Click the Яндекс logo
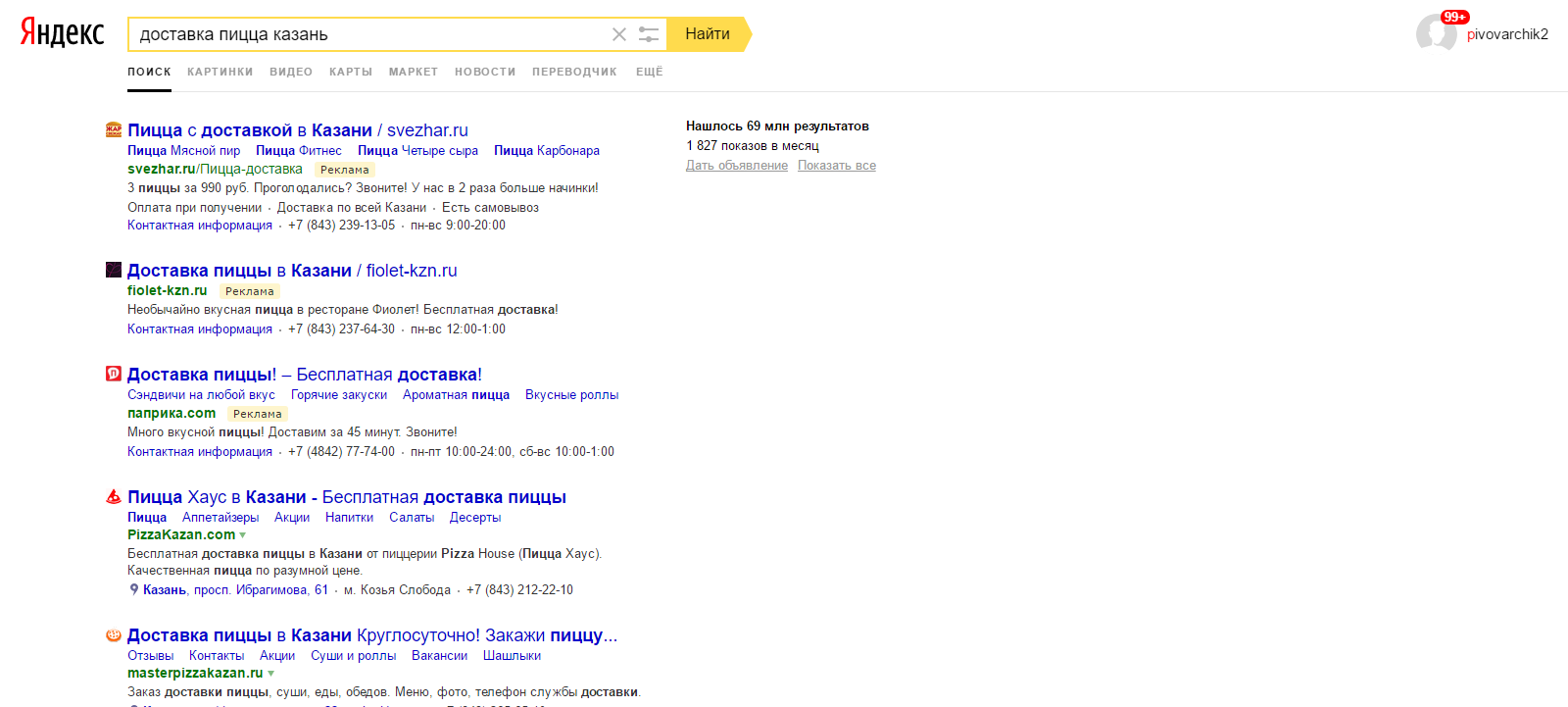Screen dimensions: 1568x707 (x=63, y=32)
